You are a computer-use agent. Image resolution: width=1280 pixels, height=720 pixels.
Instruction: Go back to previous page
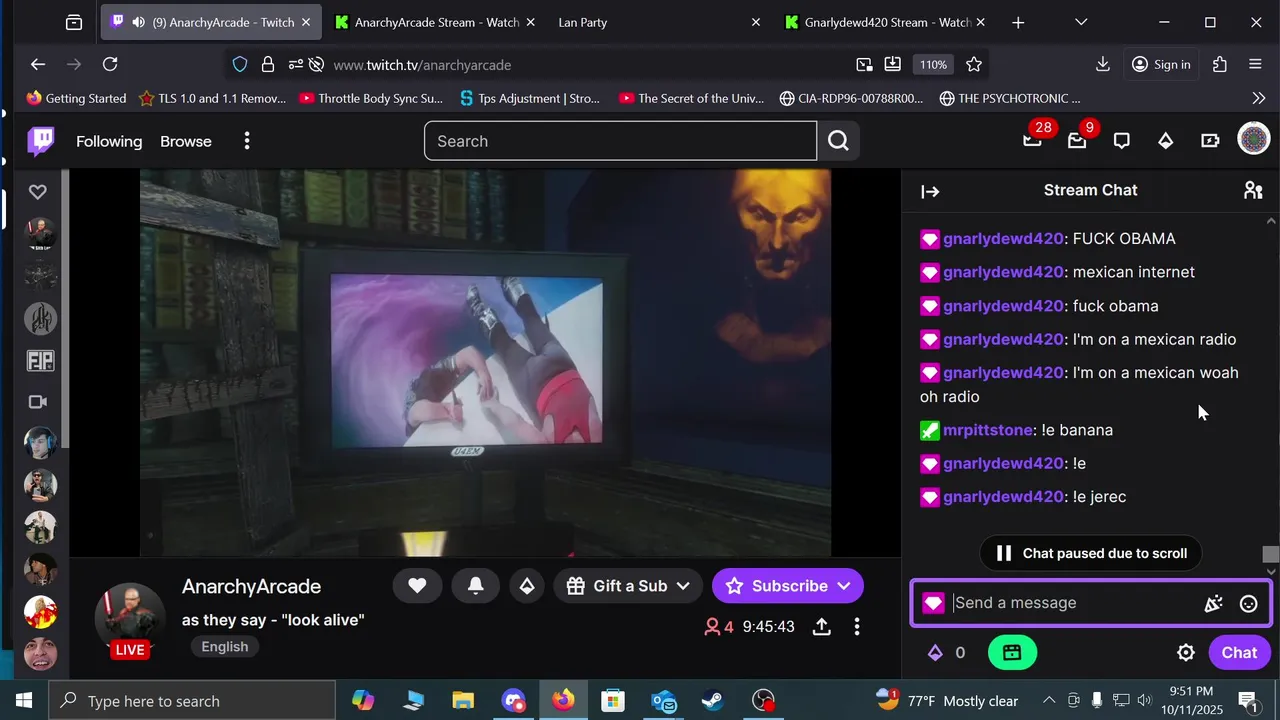tap(38, 64)
